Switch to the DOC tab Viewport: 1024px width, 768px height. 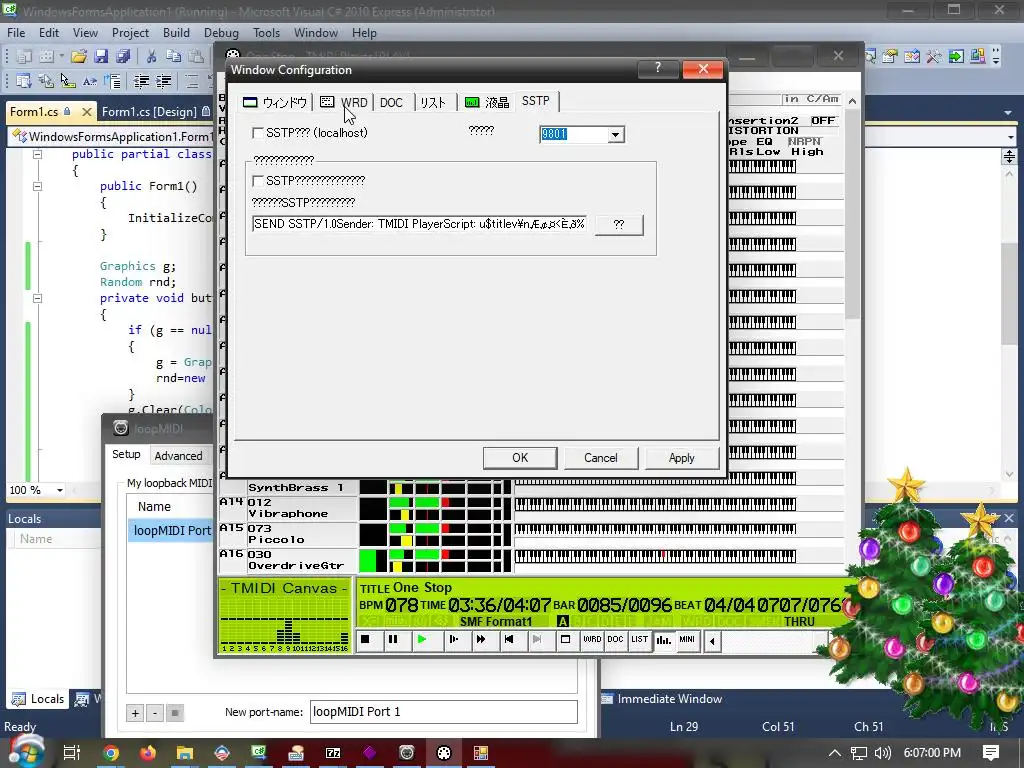pos(391,103)
